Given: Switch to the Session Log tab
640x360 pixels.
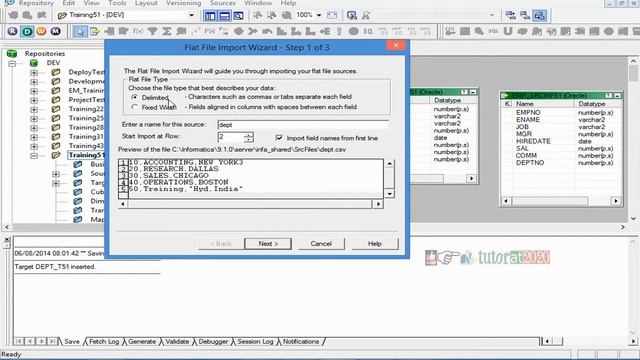Looking at the screenshot, I should coord(255,342).
